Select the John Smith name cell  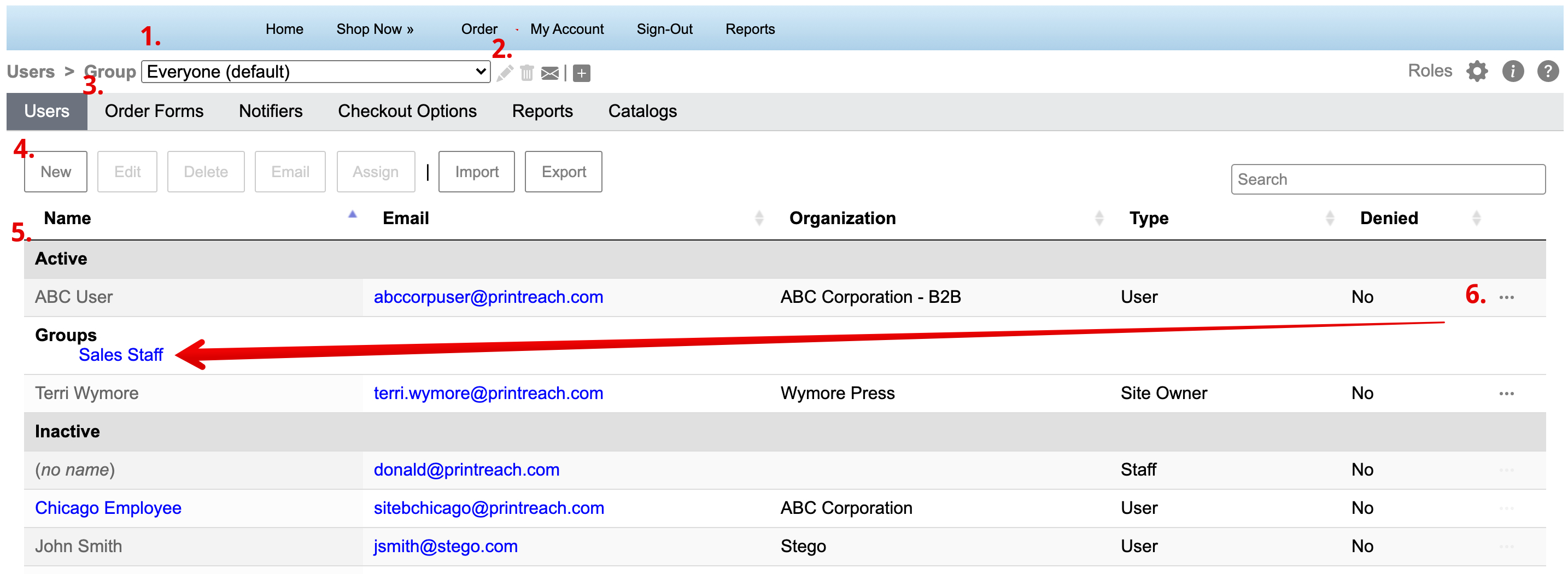tap(194, 547)
